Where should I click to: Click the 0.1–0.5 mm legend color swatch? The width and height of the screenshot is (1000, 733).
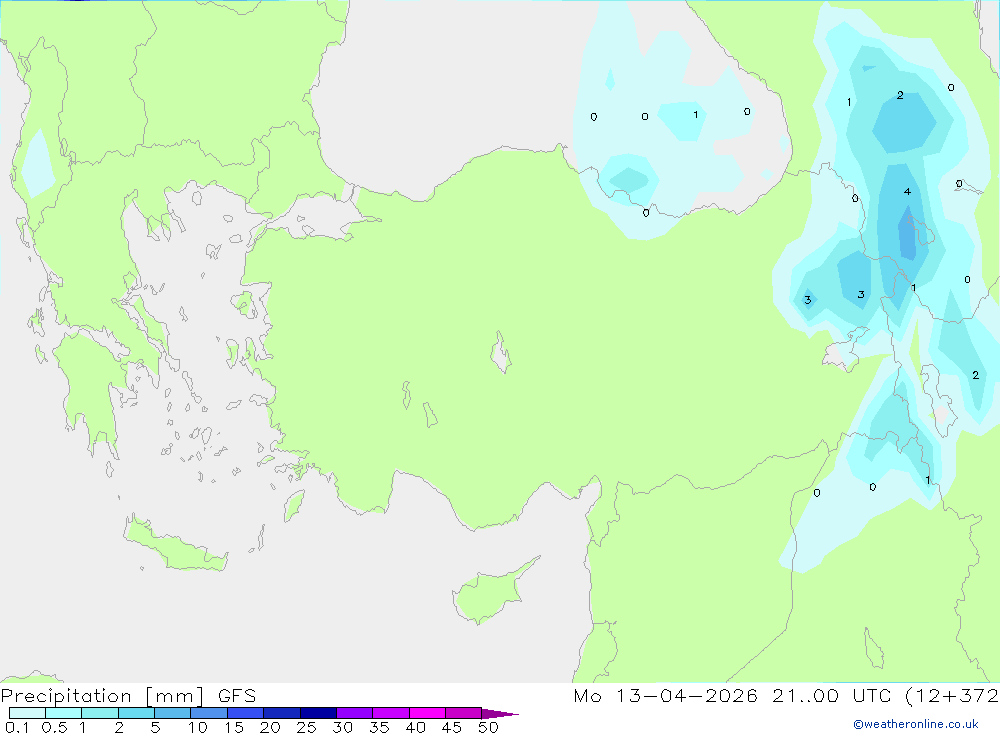[x=27, y=713]
